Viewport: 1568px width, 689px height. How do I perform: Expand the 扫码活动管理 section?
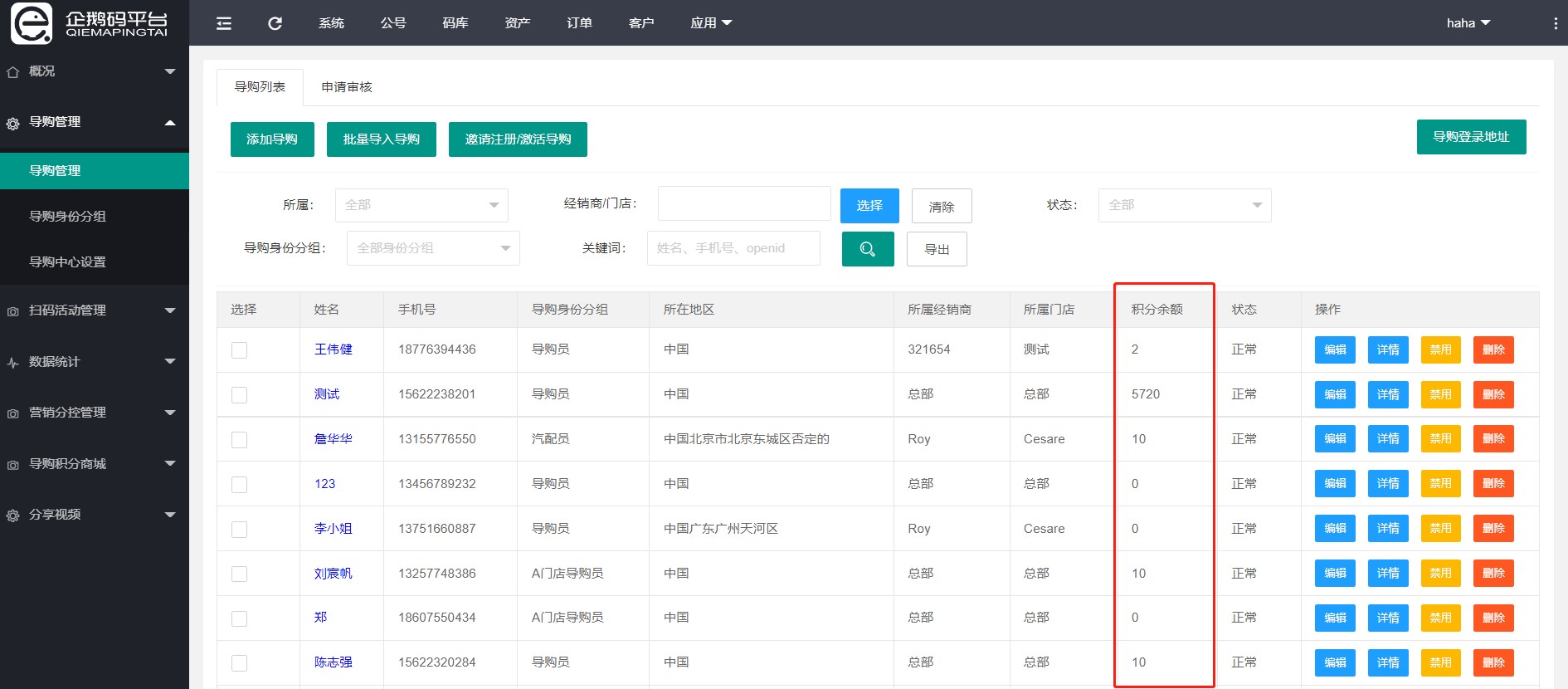coord(170,310)
